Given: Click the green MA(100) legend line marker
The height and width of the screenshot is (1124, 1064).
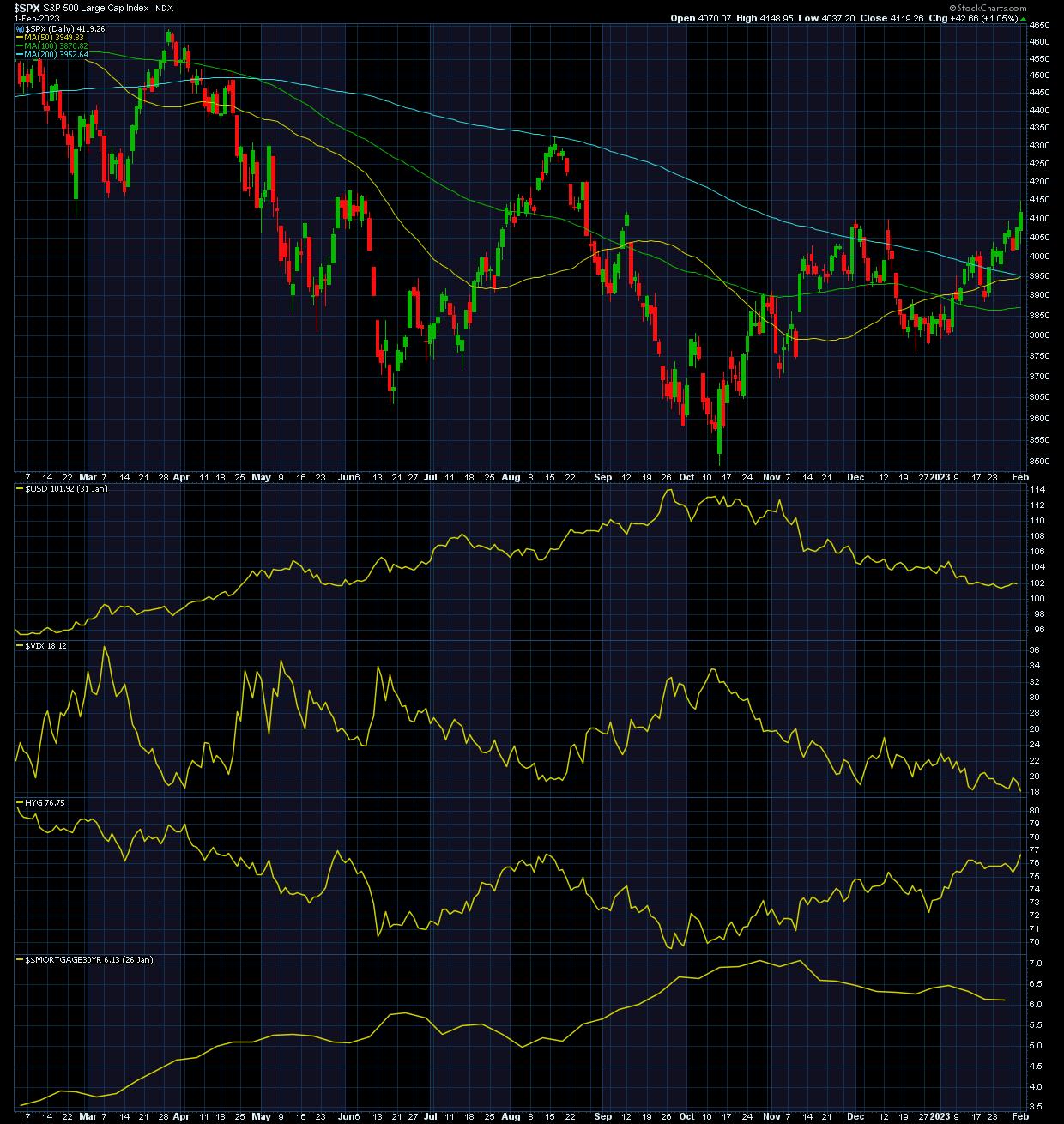Looking at the screenshot, I should (x=20, y=45).
